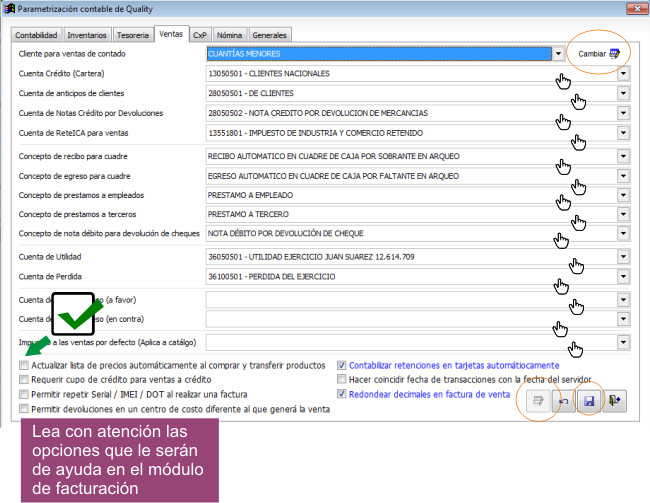Expand the dropdown arrow of the (a favor) account row
Image resolution: width=650 pixels, height=503 pixels.
pyautogui.click(x=623, y=300)
